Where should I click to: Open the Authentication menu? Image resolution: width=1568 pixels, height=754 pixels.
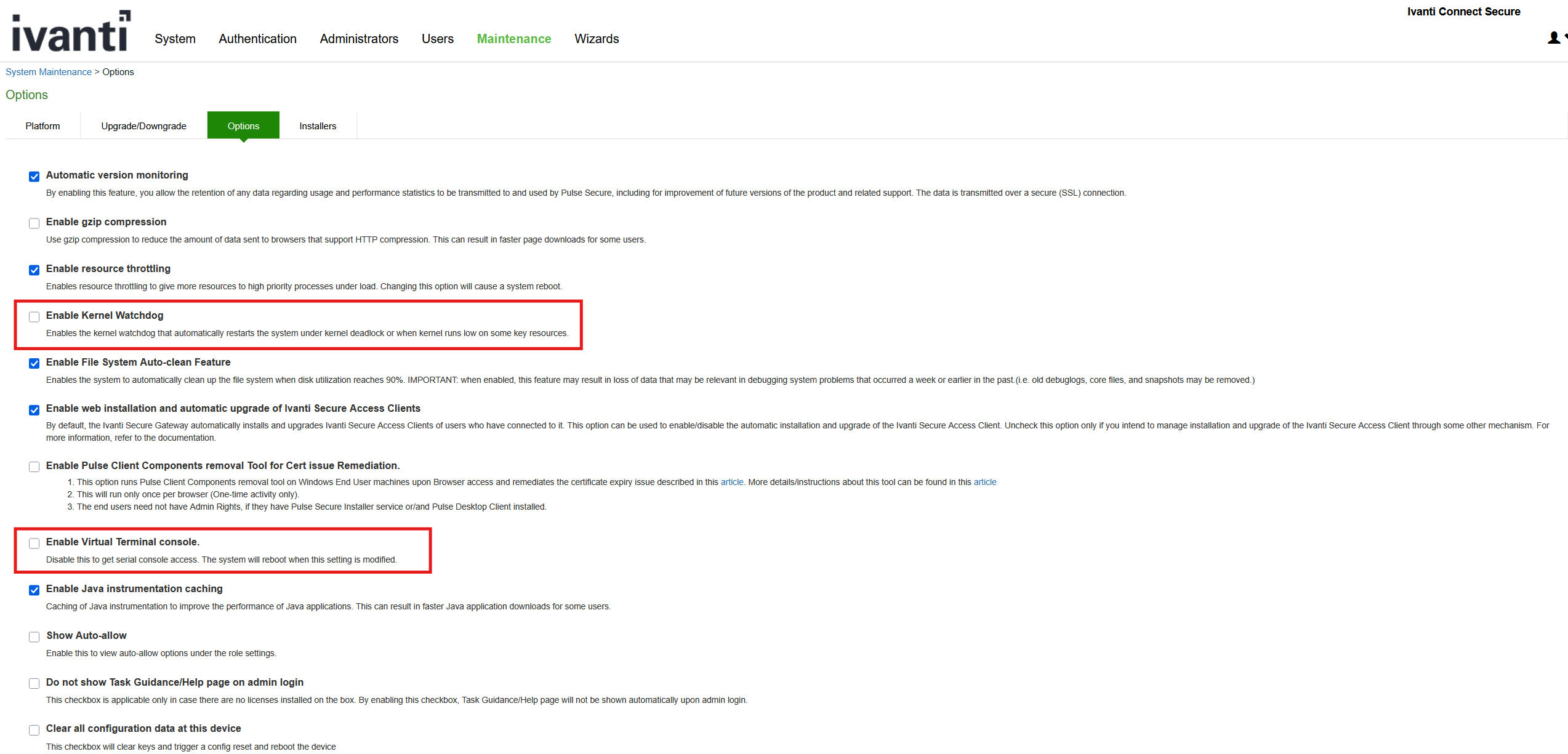click(x=257, y=39)
